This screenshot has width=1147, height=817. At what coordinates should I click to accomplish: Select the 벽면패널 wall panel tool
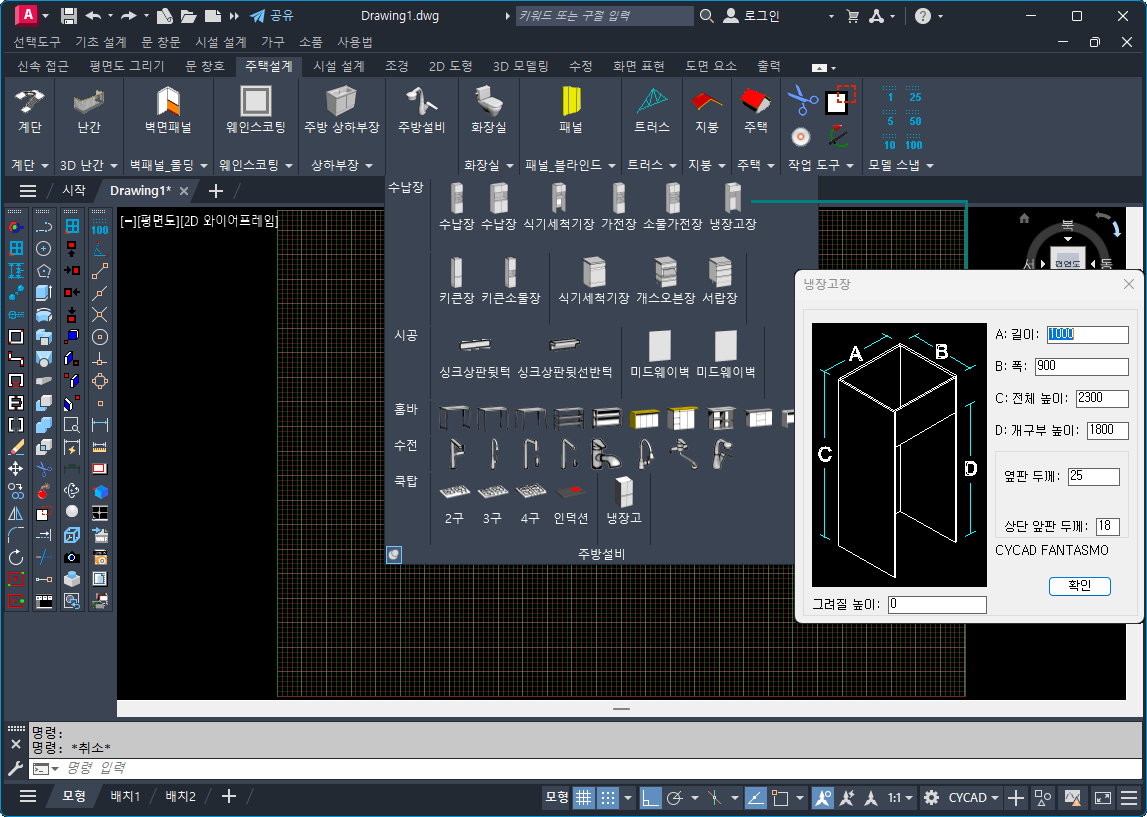pos(167,110)
